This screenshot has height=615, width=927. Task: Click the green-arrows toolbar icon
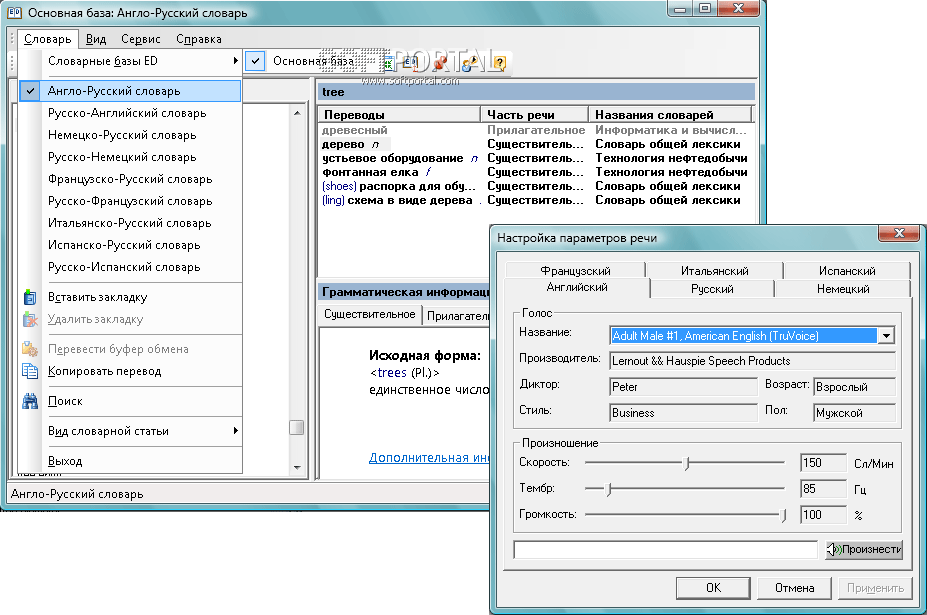388,63
